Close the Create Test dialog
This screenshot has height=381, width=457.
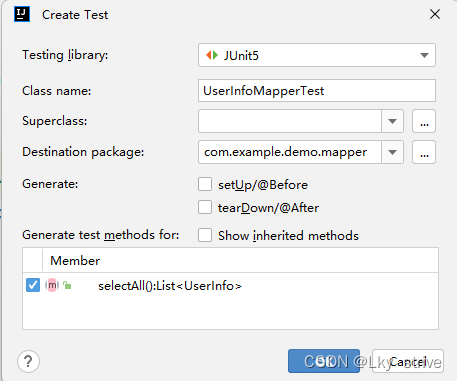pos(435,14)
